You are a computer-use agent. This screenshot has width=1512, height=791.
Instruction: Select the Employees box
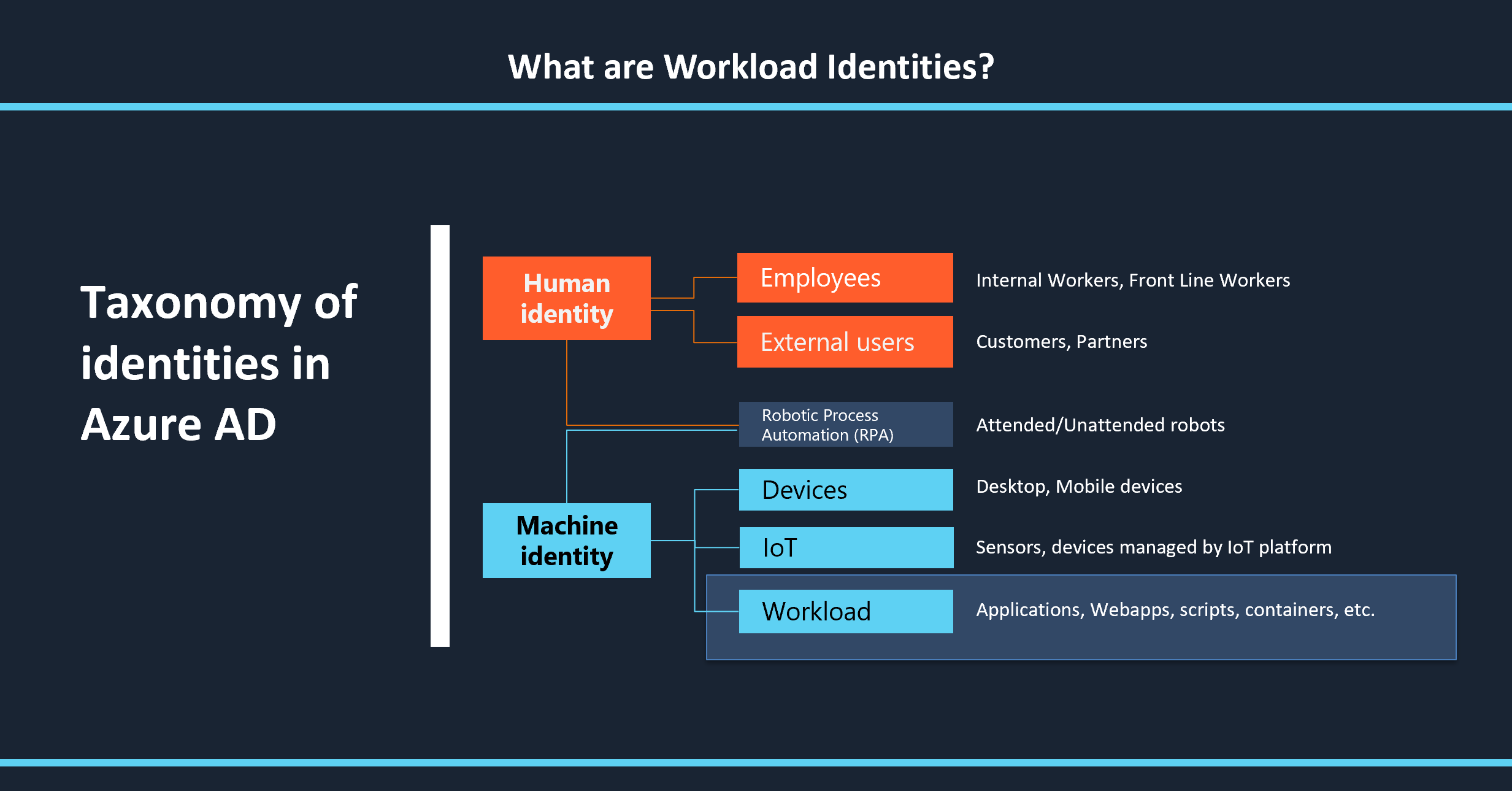[845, 278]
